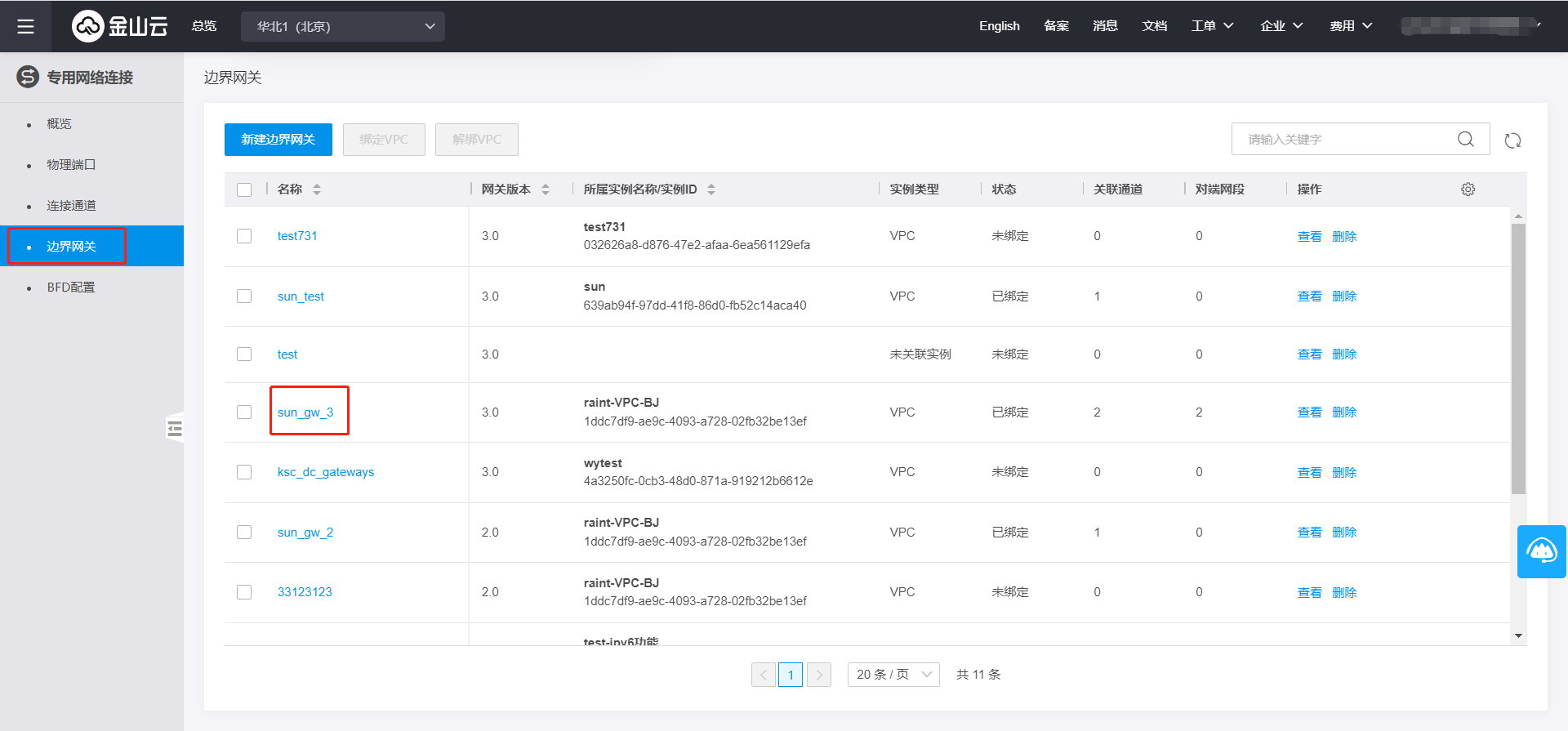This screenshot has width=1568, height=731.
Task: Collapse the sidebar with the handle icon
Action: pyautogui.click(x=175, y=428)
